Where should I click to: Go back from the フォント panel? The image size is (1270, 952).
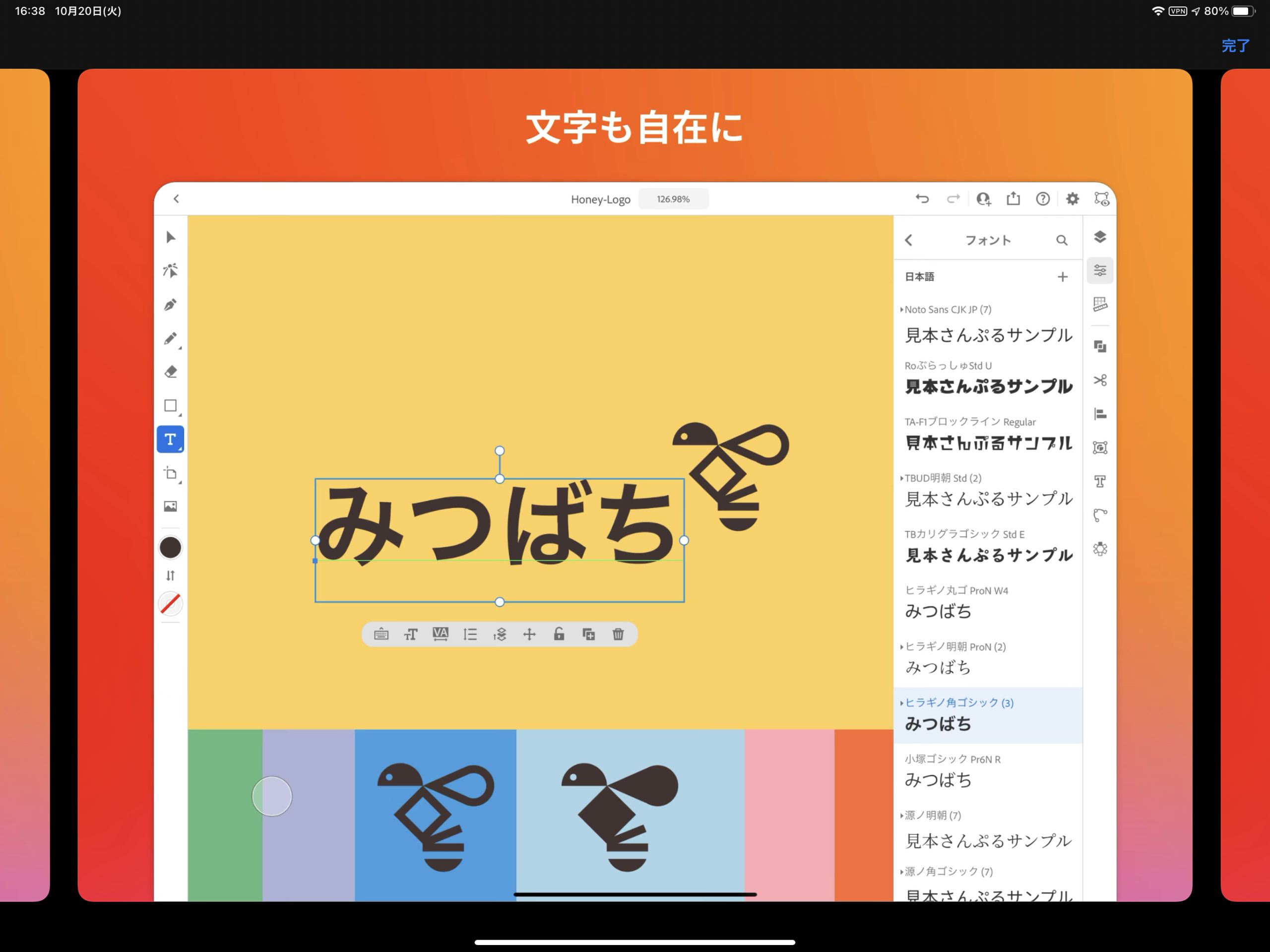pos(908,240)
